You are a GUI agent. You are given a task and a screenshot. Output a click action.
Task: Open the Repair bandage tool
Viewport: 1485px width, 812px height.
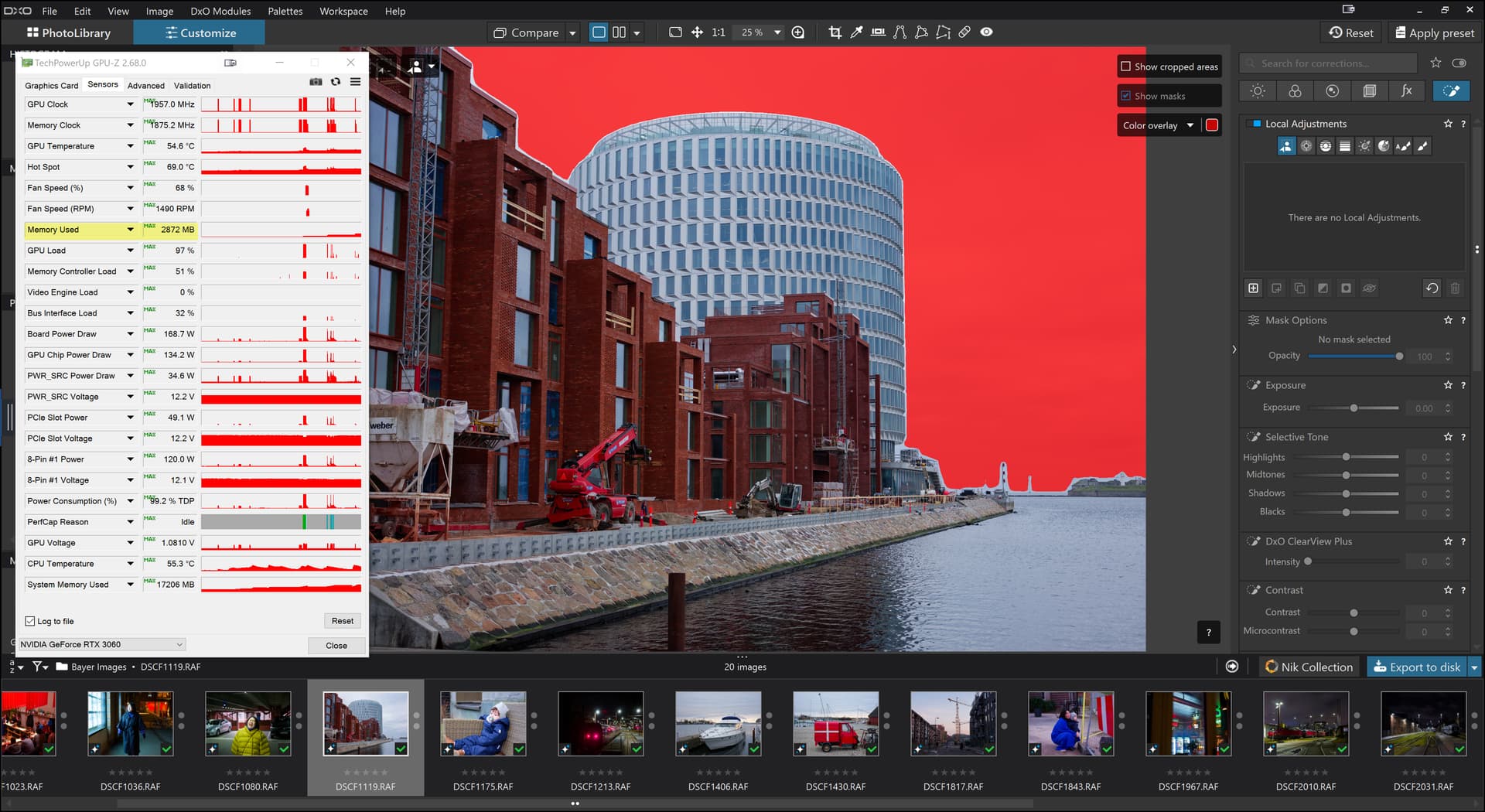point(964,32)
